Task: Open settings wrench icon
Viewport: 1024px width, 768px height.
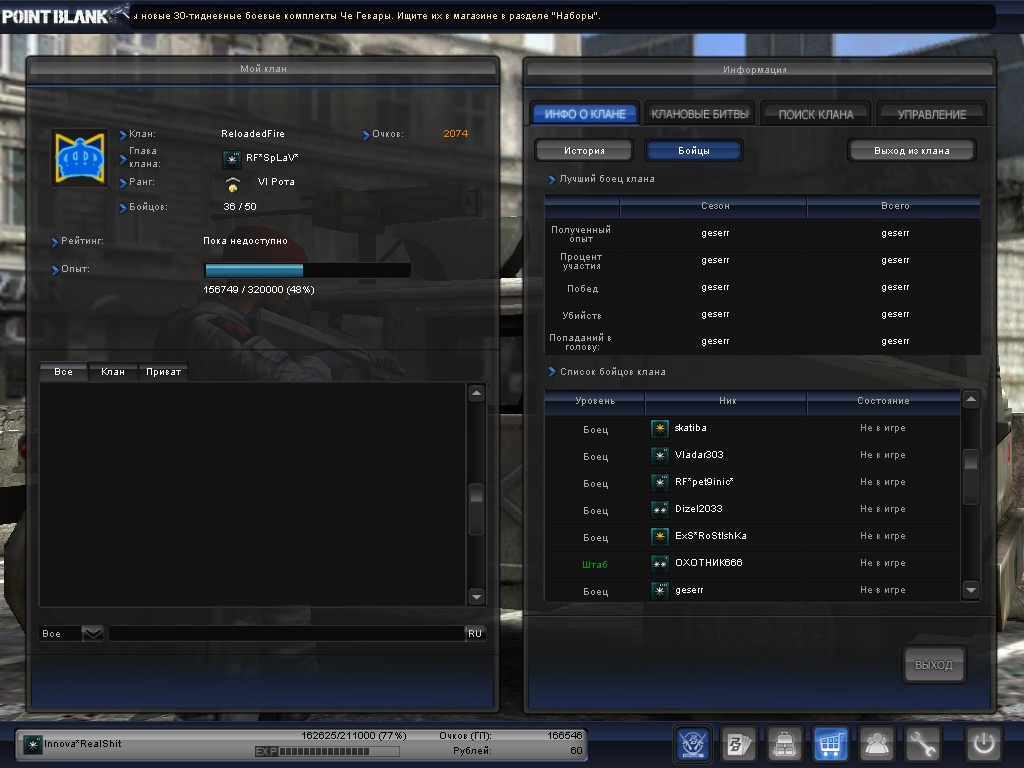Action: [x=922, y=743]
